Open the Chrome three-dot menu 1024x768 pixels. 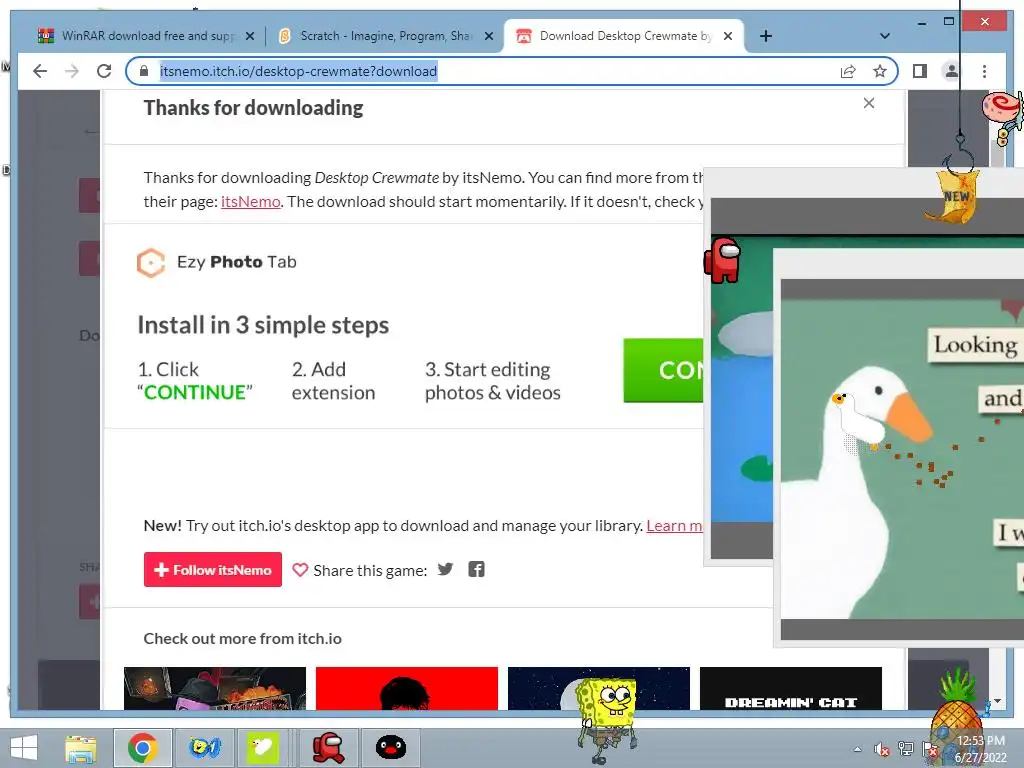click(984, 71)
